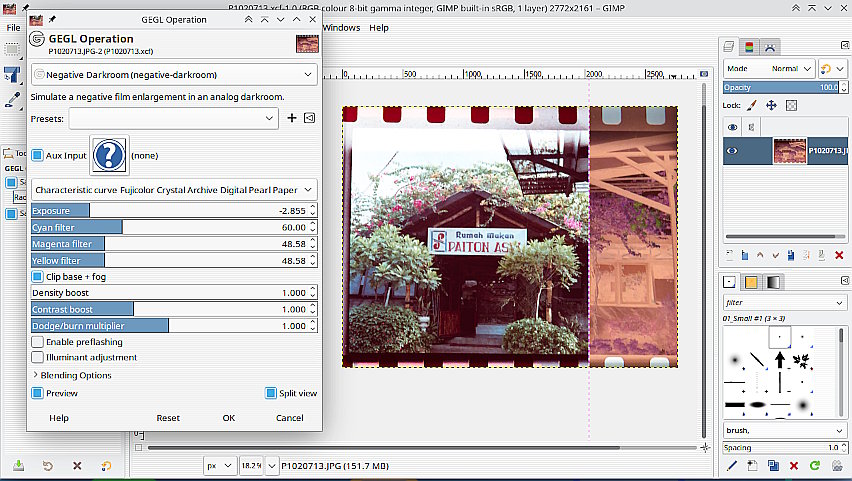Switch to the Layers tab
Image resolution: width=852 pixels, height=481 pixels.
729,47
